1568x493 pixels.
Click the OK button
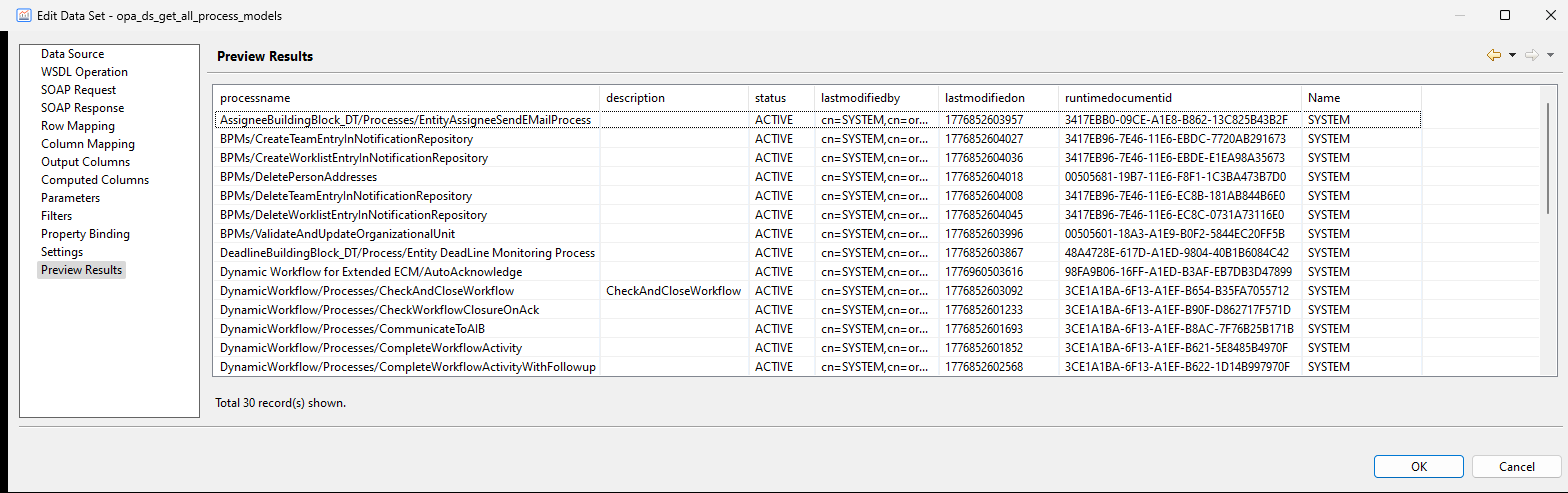click(x=1419, y=466)
